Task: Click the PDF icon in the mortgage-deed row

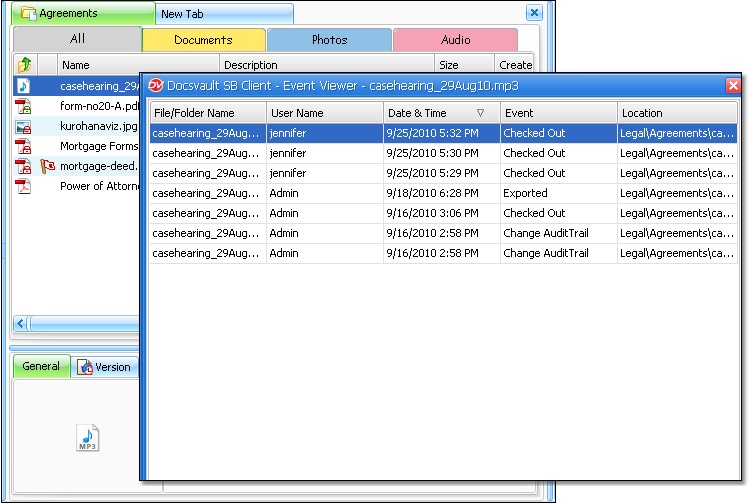Action: (x=23, y=166)
